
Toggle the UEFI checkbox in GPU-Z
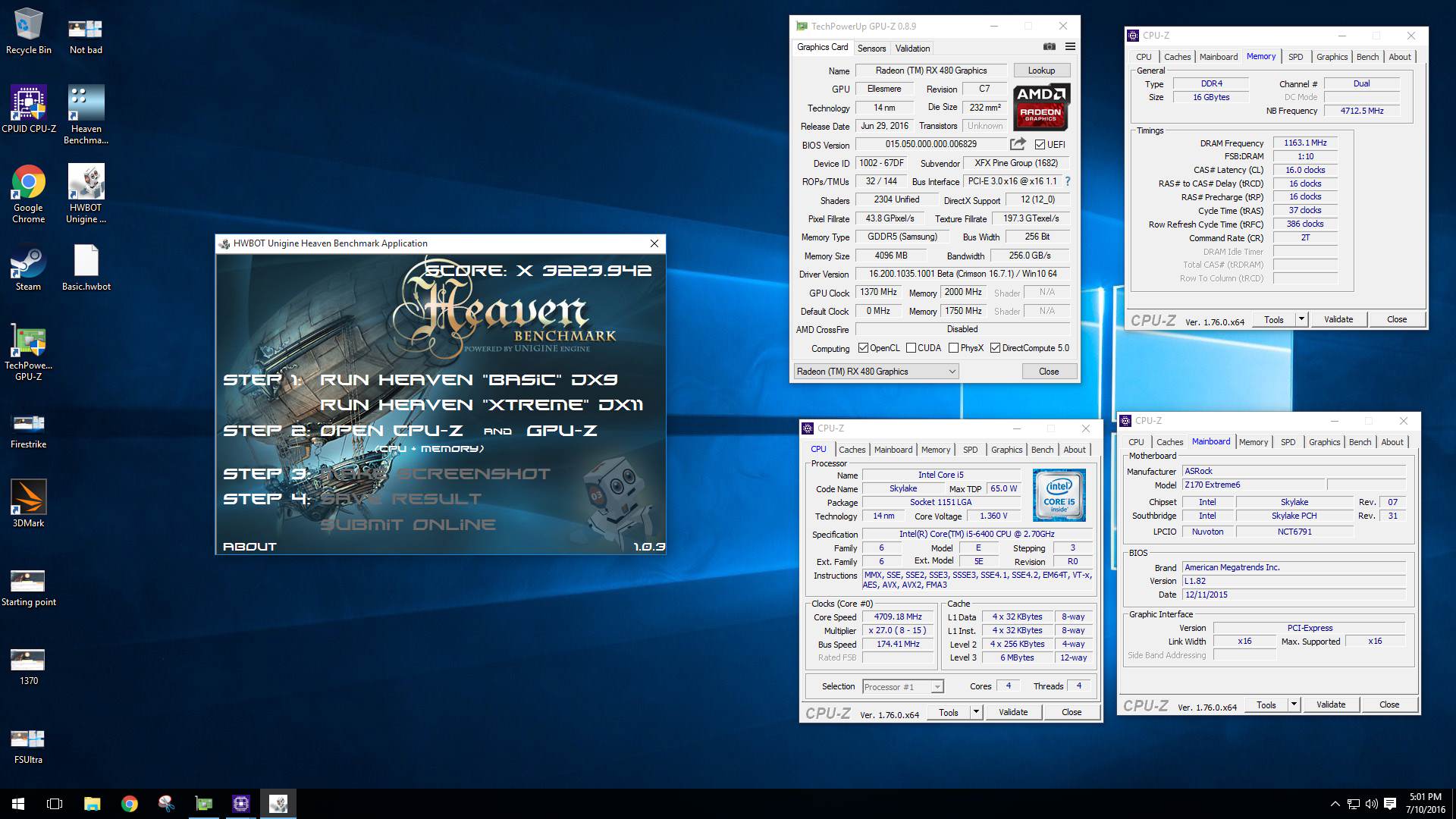(x=1040, y=145)
